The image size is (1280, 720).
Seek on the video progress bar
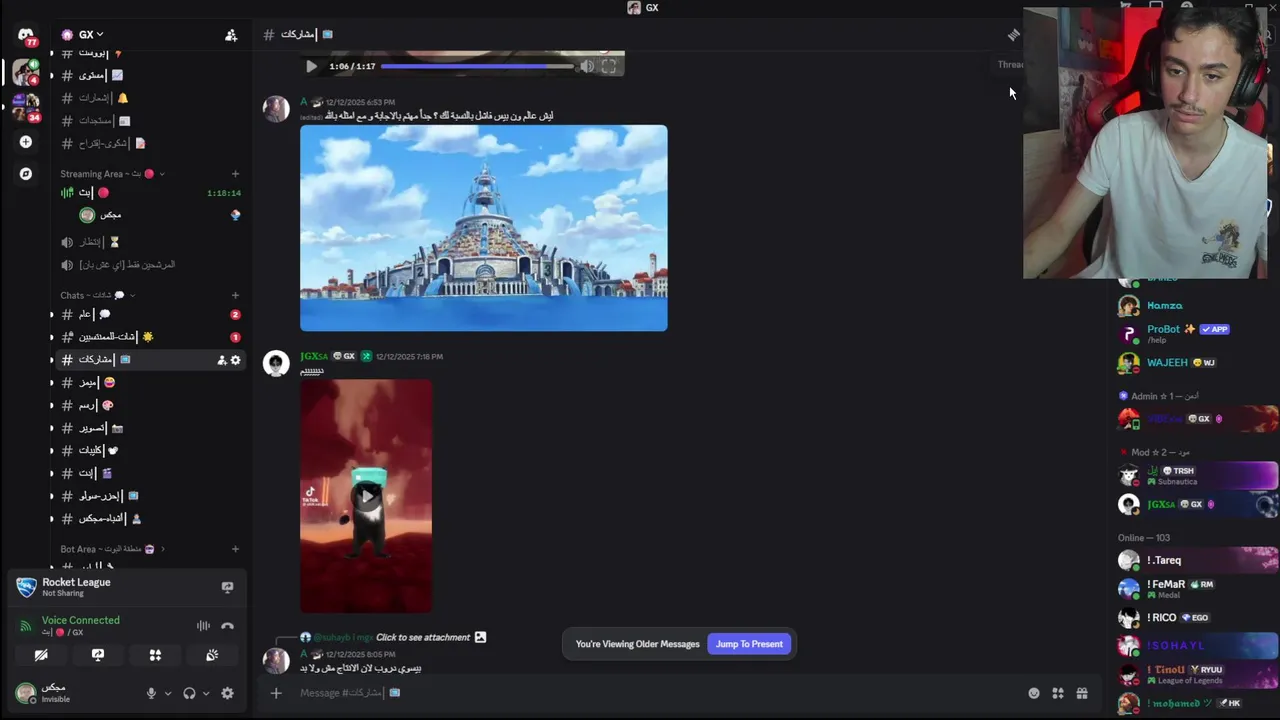point(477,67)
